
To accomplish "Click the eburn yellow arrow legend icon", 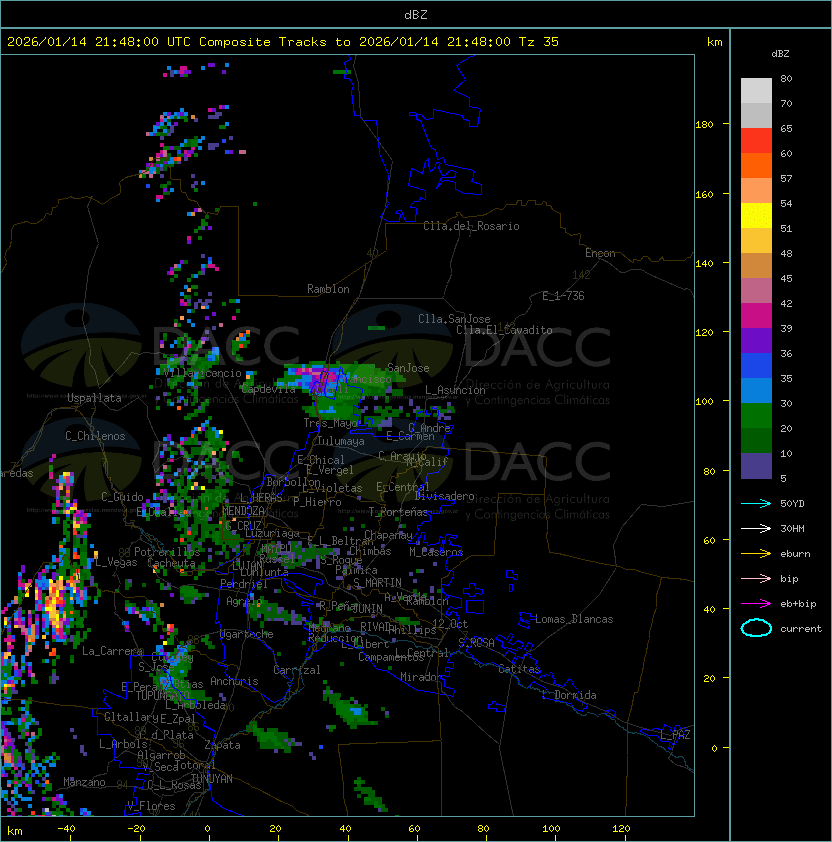I will pyautogui.click(x=756, y=554).
